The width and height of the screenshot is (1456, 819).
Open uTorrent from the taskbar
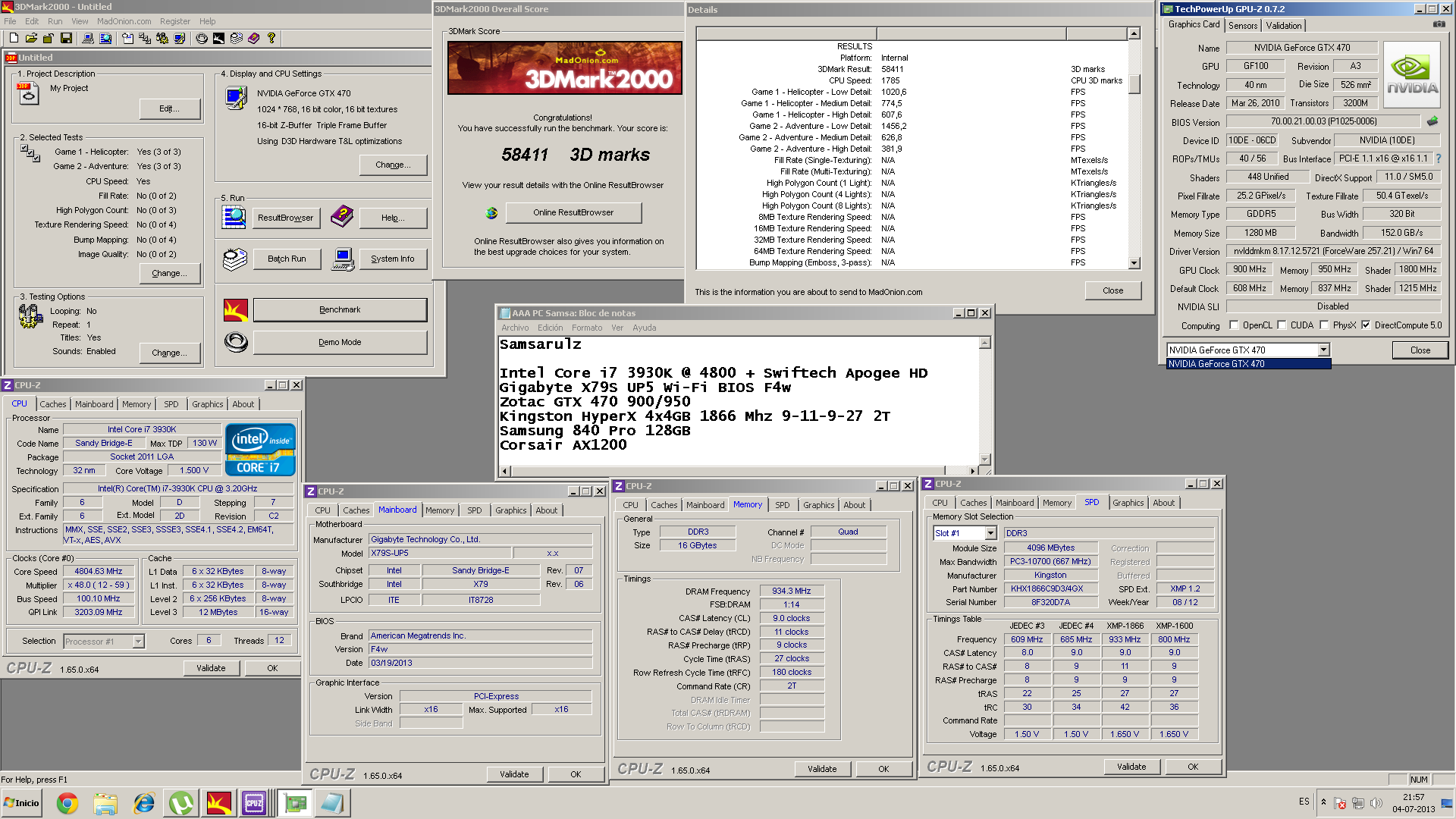(181, 803)
